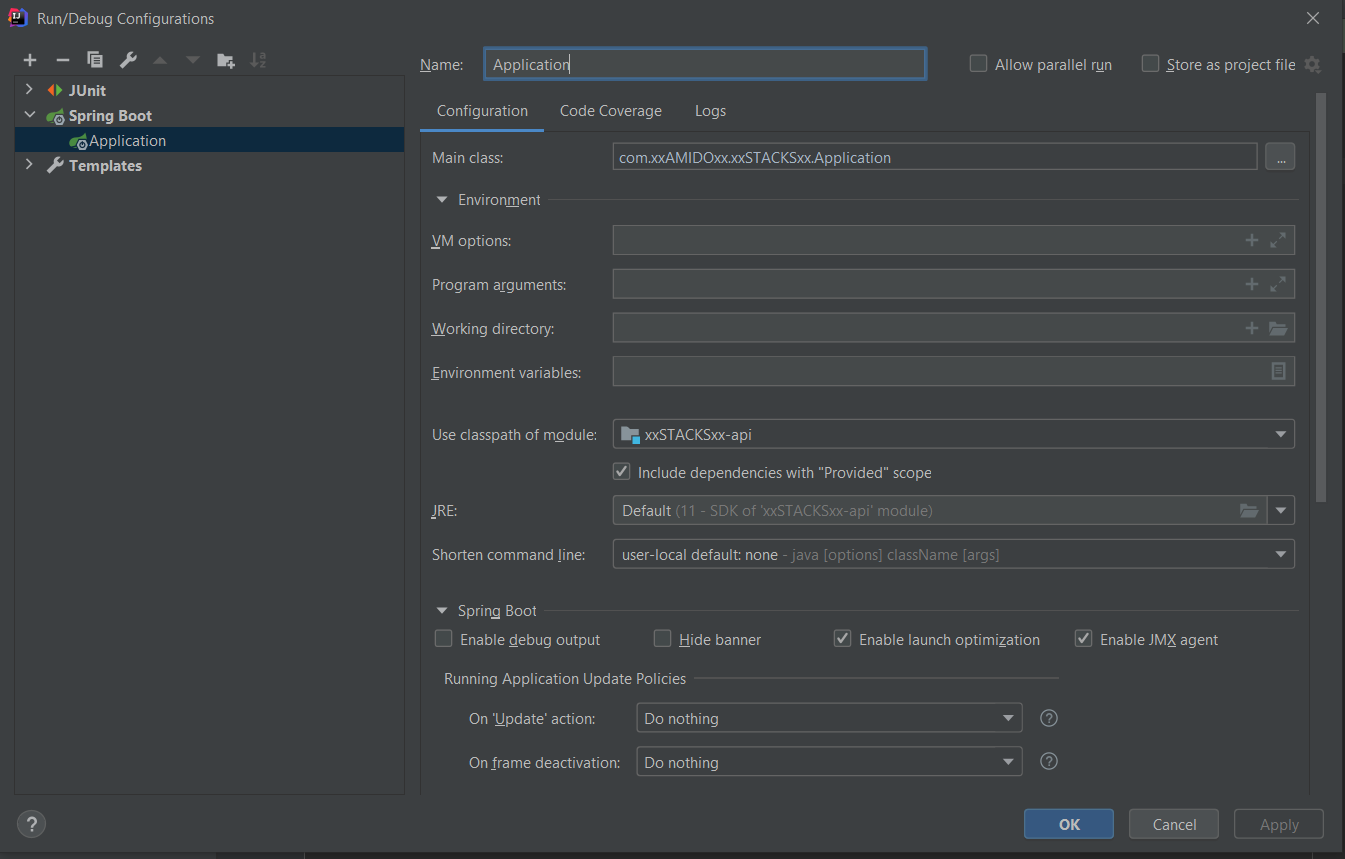
Task: Browse main class with ellipsis button
Action: (1280, 157)
